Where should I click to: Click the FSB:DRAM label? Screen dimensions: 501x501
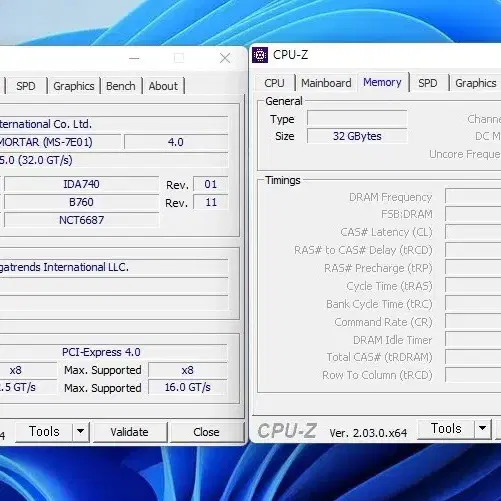(407, 214)
